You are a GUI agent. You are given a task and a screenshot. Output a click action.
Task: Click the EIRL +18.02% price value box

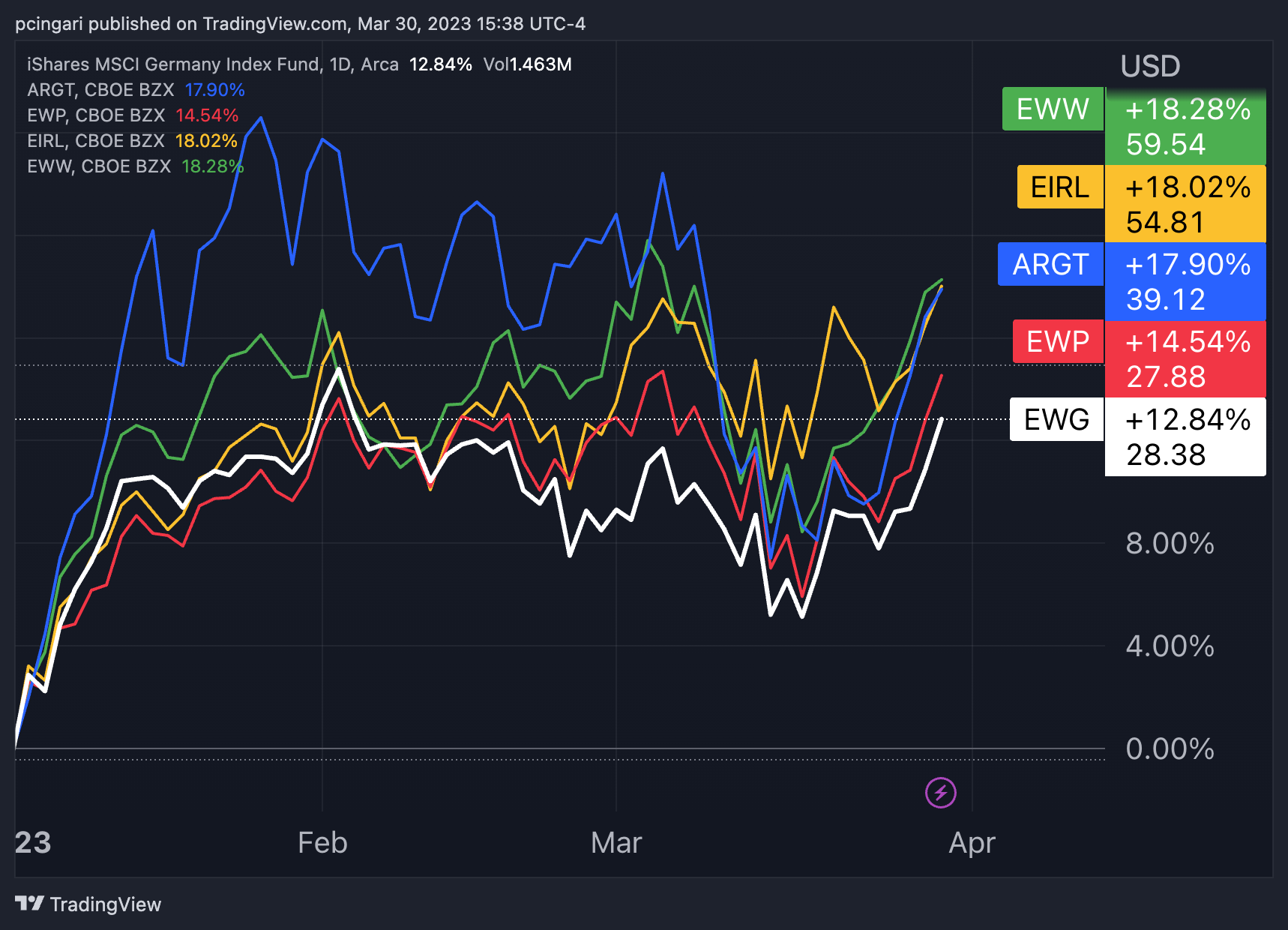pyautogui.click(x=1186, y=204)
